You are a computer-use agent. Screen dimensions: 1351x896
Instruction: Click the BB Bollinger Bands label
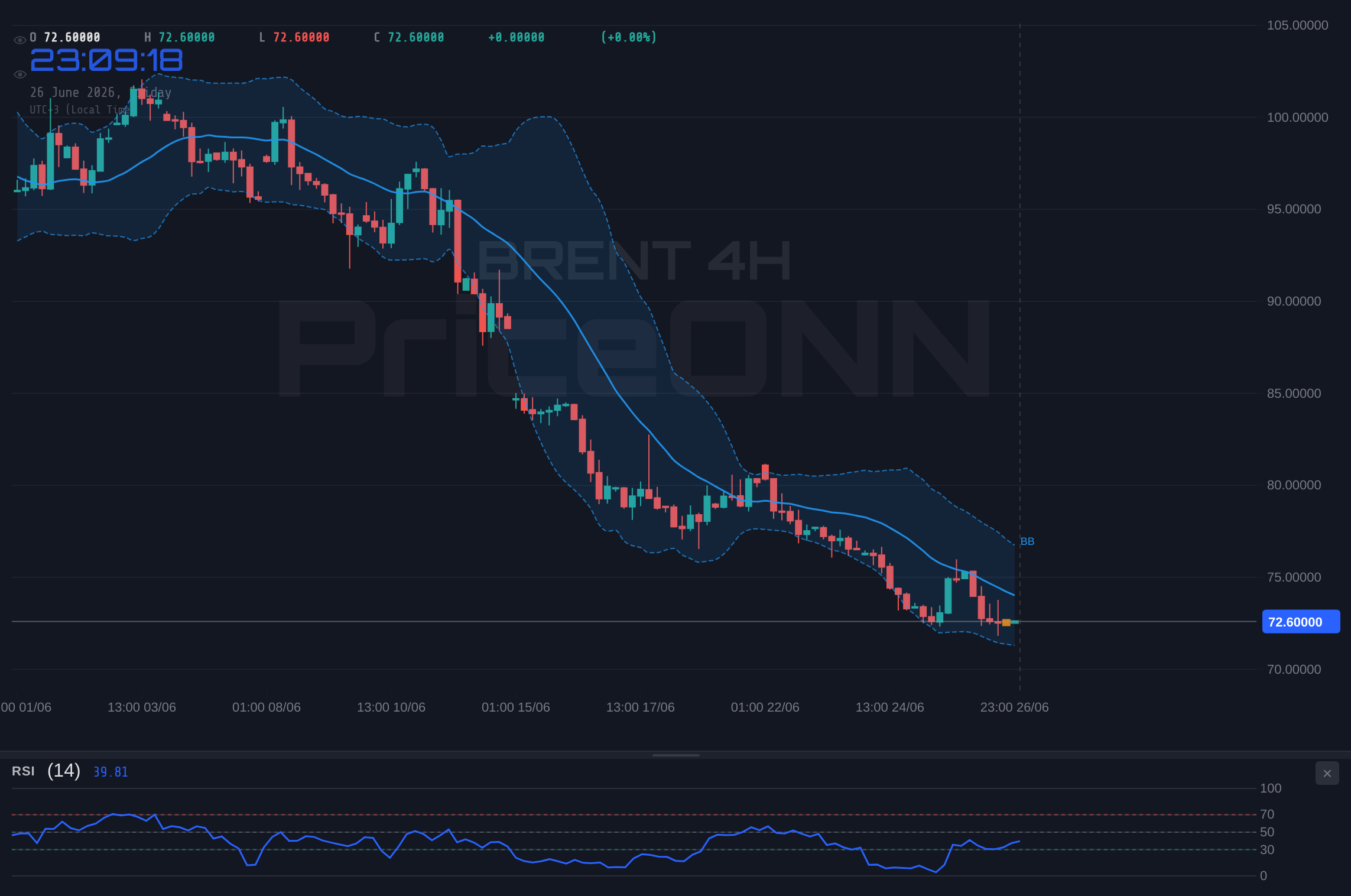pyautogui.click(x=1027, y=541)
